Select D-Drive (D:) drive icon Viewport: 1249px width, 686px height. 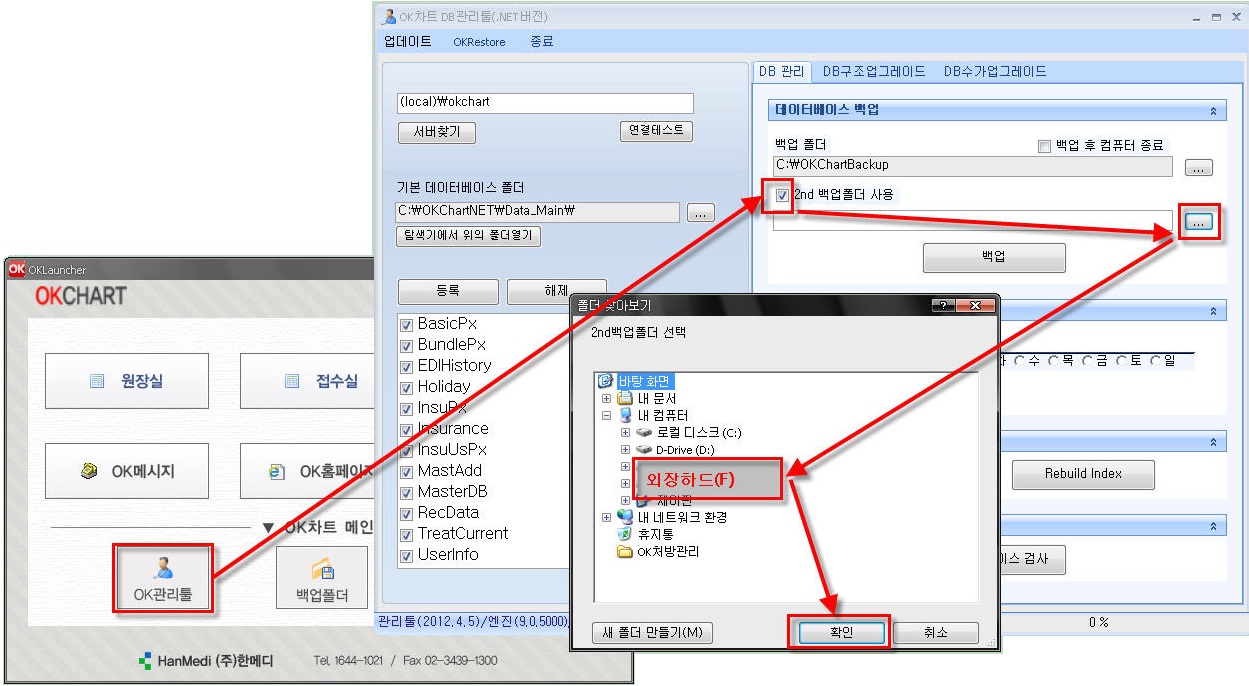644,449
